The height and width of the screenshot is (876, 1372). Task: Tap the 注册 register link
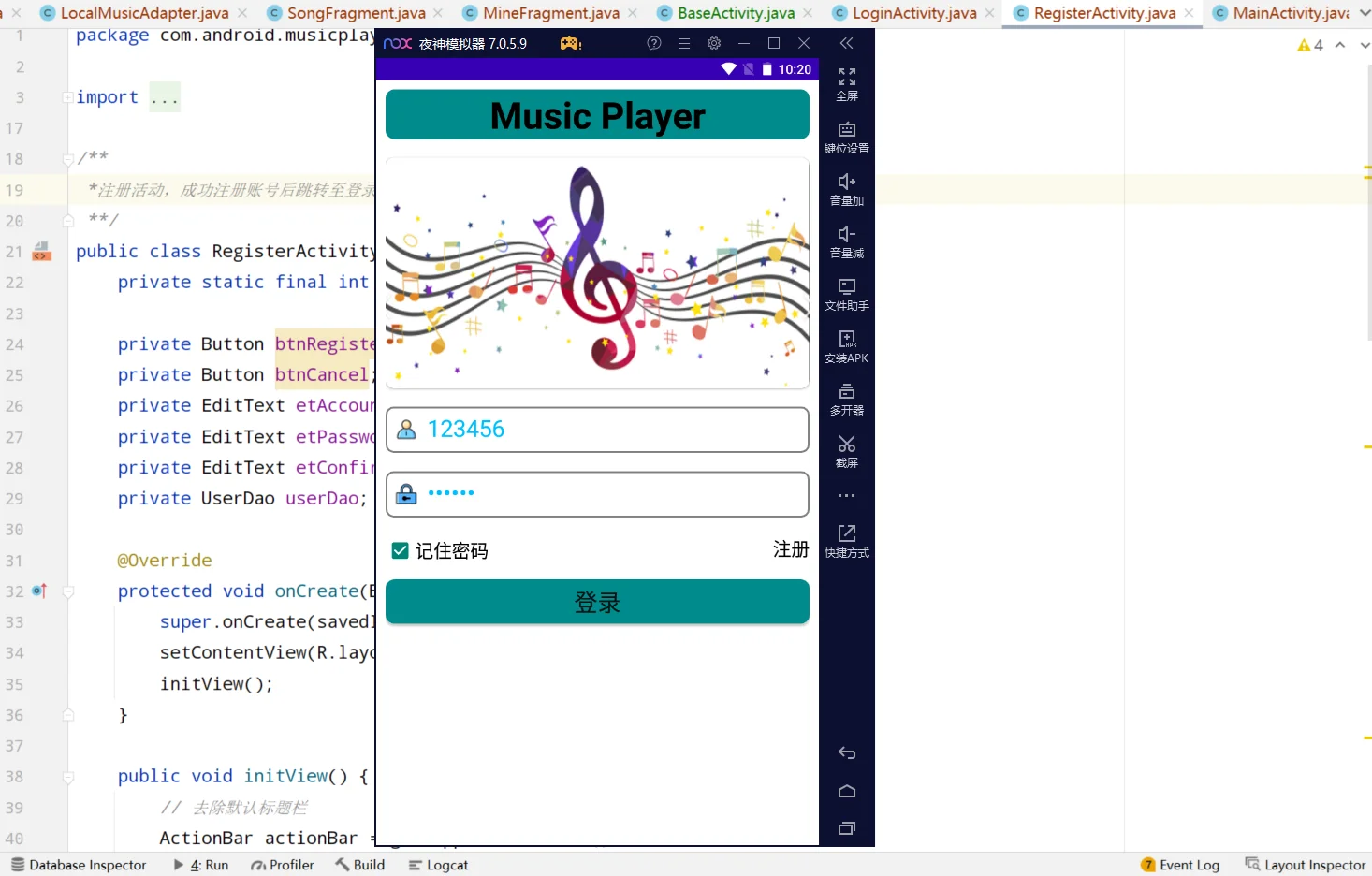point(791,549)
